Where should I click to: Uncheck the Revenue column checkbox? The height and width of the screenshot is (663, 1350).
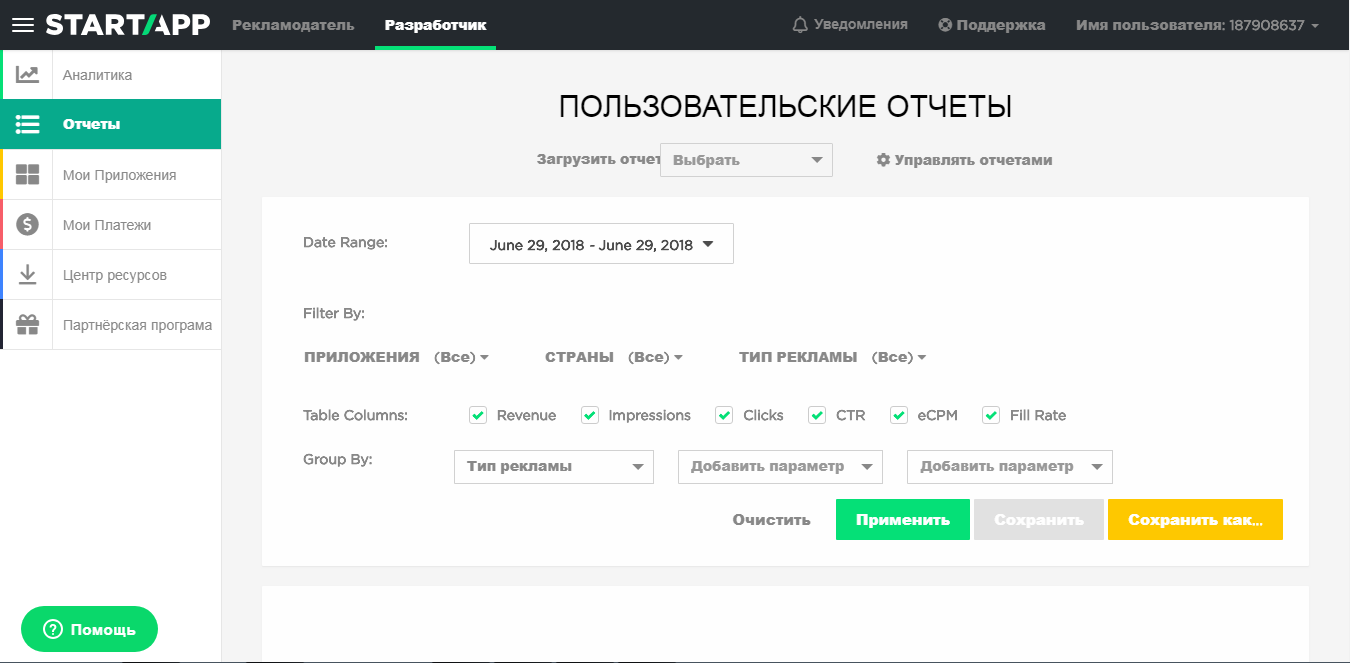point(478,414)
